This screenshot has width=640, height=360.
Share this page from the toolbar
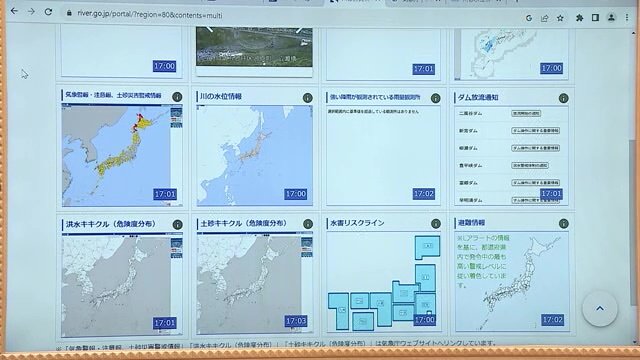544,18
